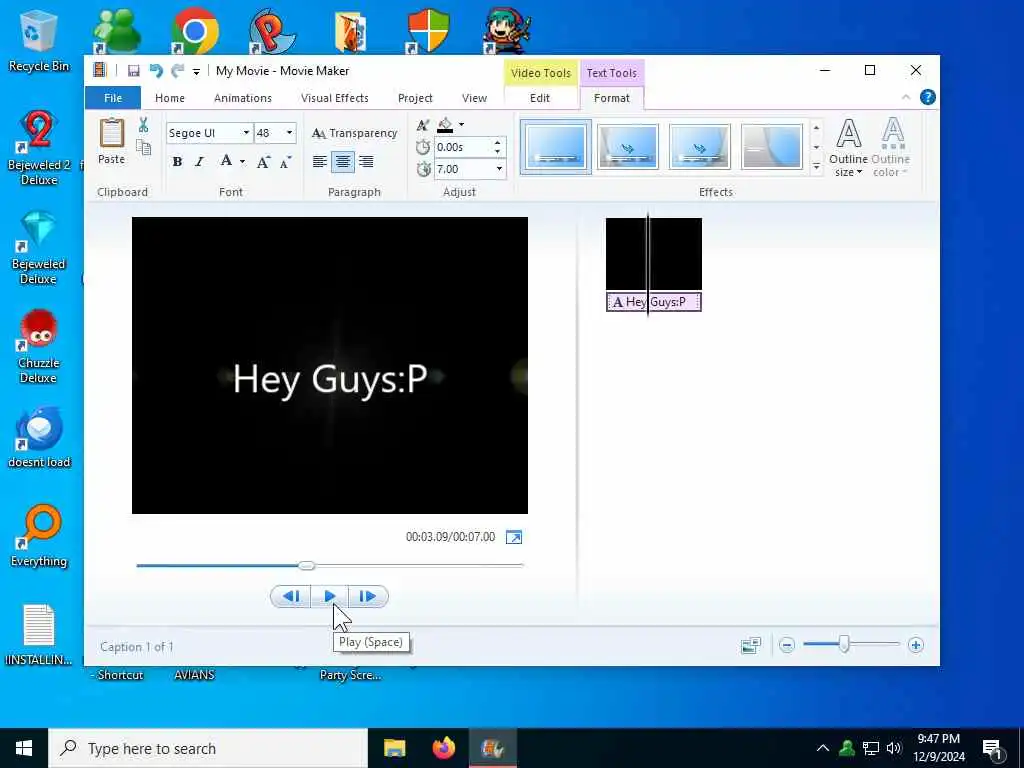Select the third text effect thumbnail
1024x768 pixels.
(x=699, y=147)
